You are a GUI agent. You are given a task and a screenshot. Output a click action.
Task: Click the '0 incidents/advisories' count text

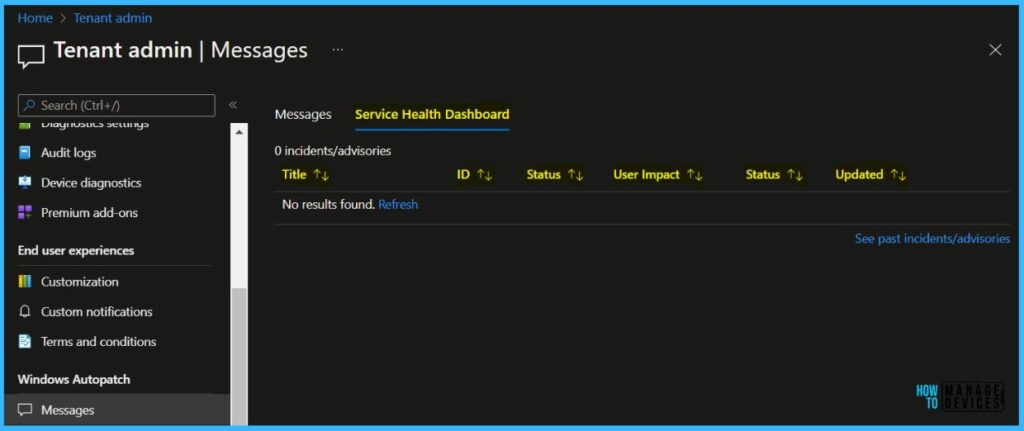click(332, 151)
